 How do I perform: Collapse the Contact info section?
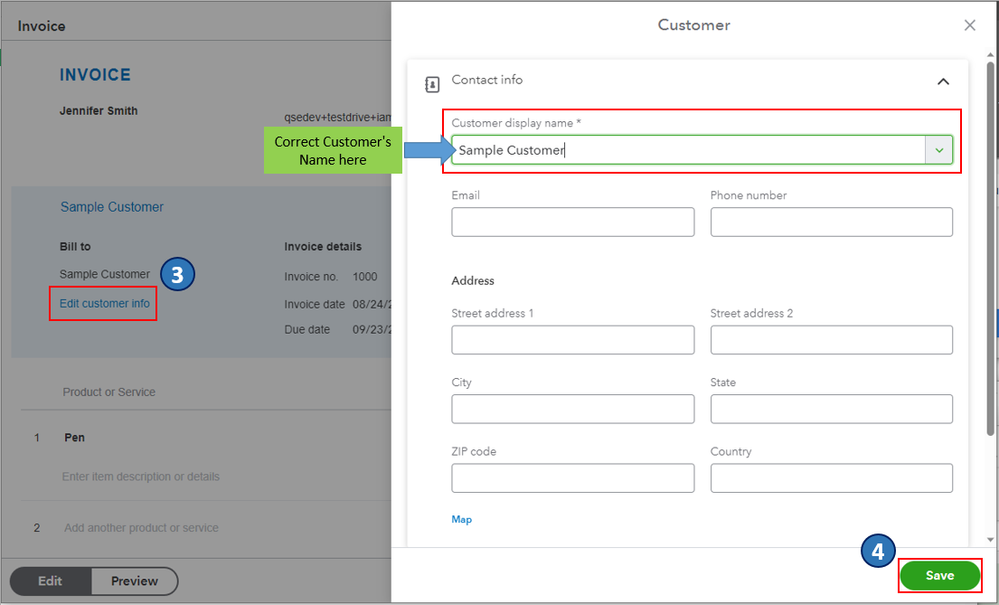[x=942, y=82]
